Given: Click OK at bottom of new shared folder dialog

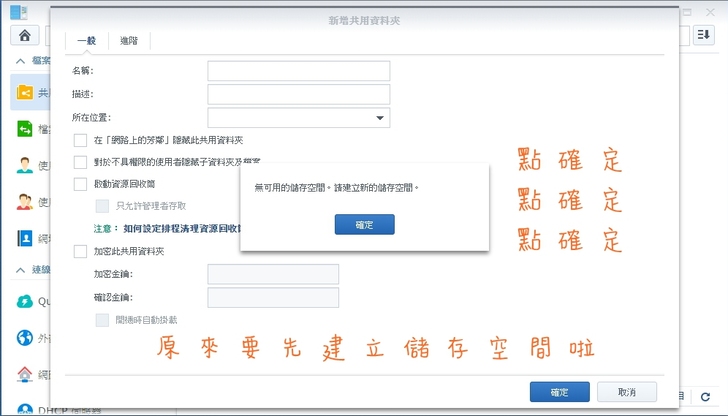Looking at the screenshot, I should point(559,392).
